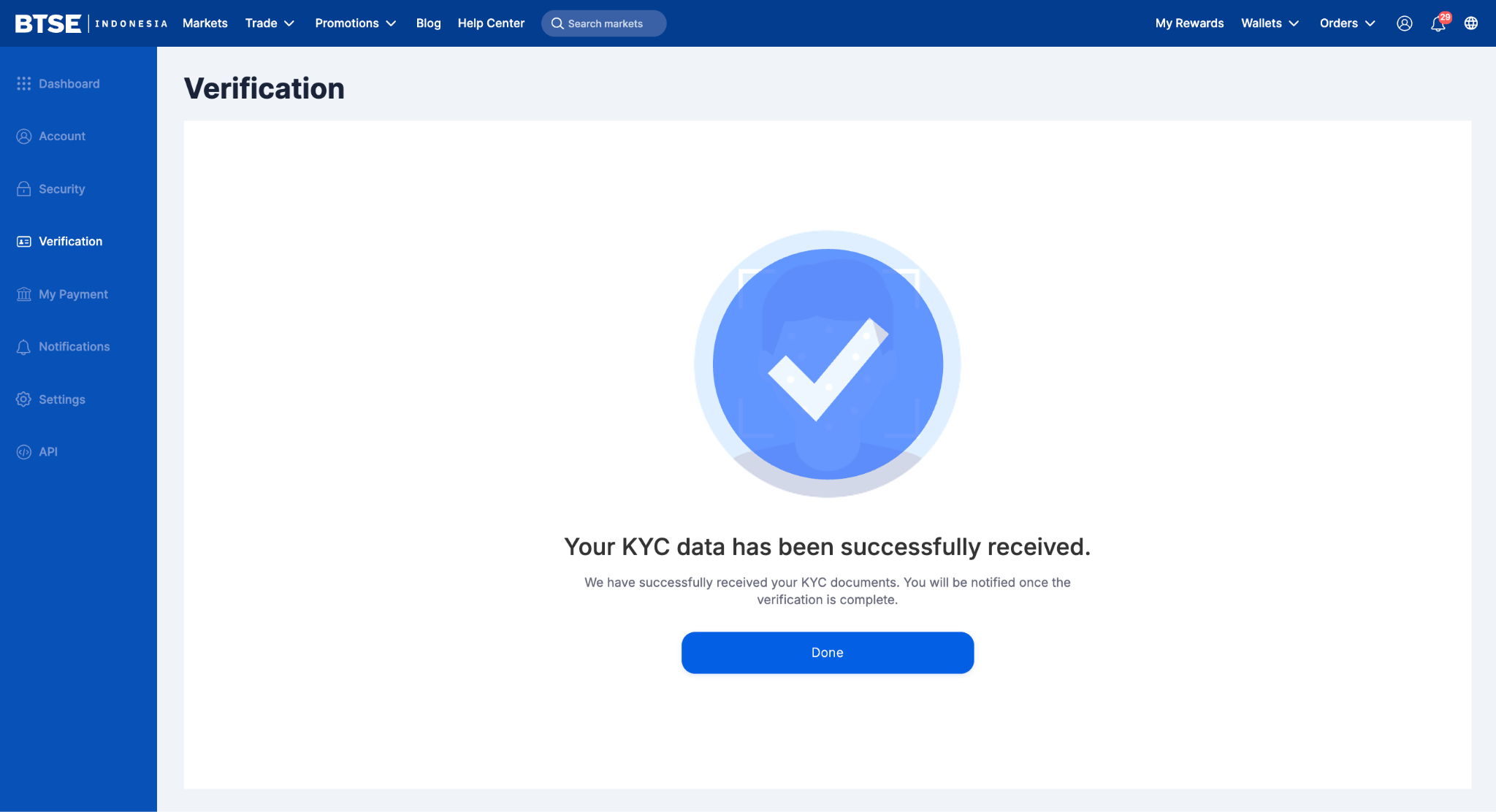Expand the Promotions dropdown
Viewport: 1496px width, 812px height.
click(356, 23)
